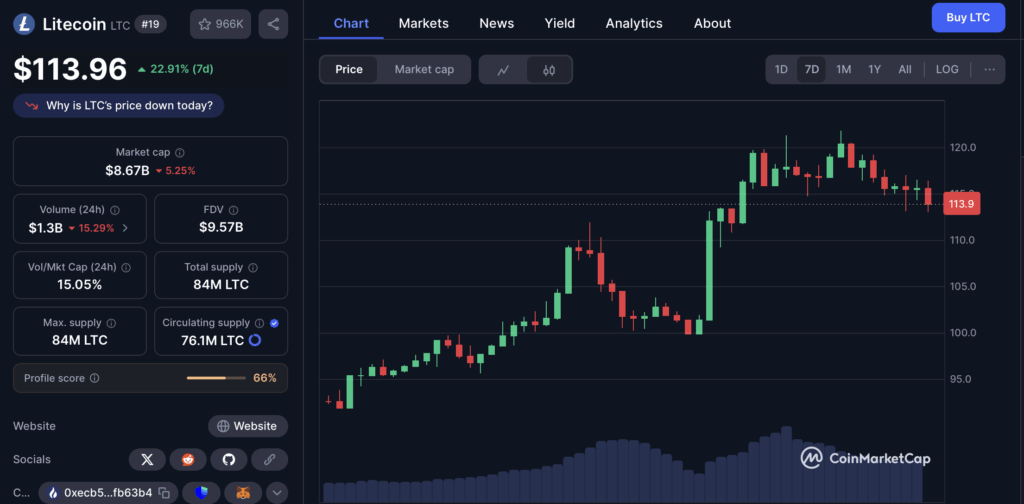Screen dimensions: 1024x504
Task: Click the 0xecb5...fb63b4 contract chip
Action: [x=108, y=493]
